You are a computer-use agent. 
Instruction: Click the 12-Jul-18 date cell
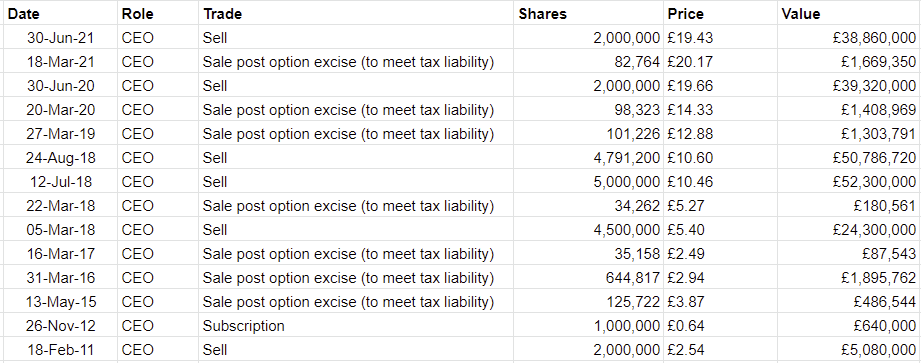coord(60,182)
